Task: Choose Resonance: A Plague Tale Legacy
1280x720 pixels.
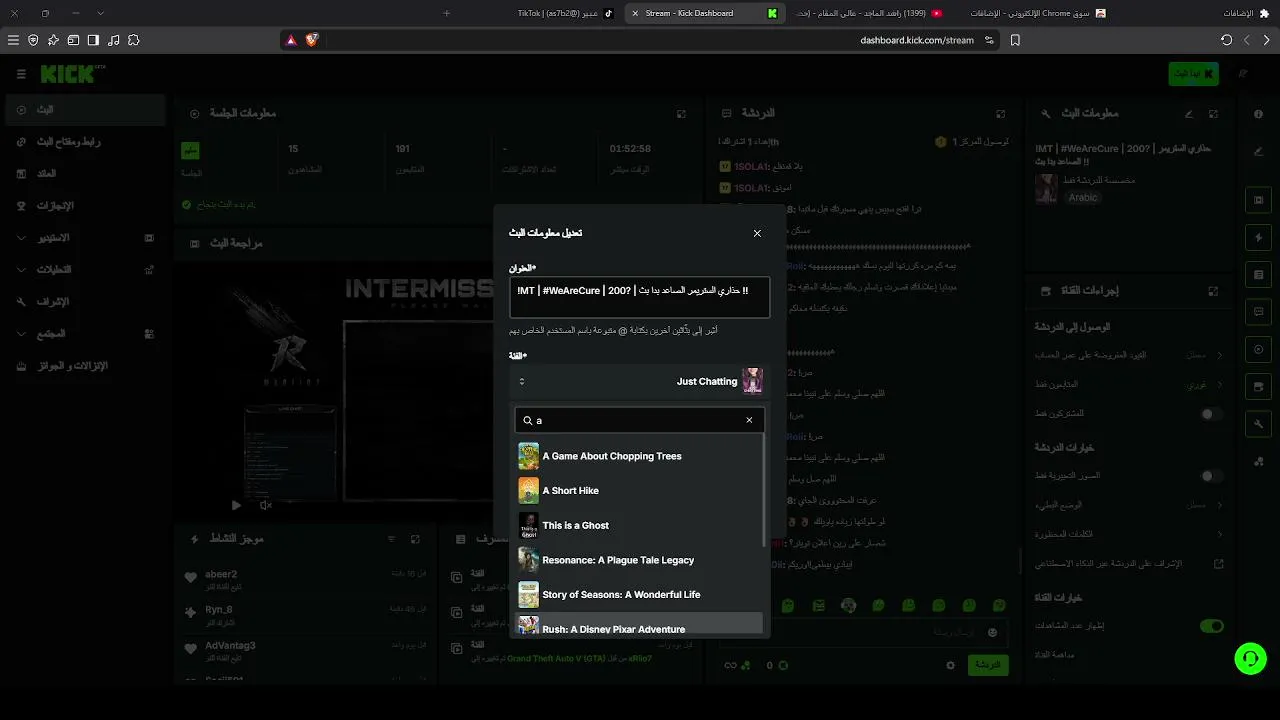Action: point(639,560)
